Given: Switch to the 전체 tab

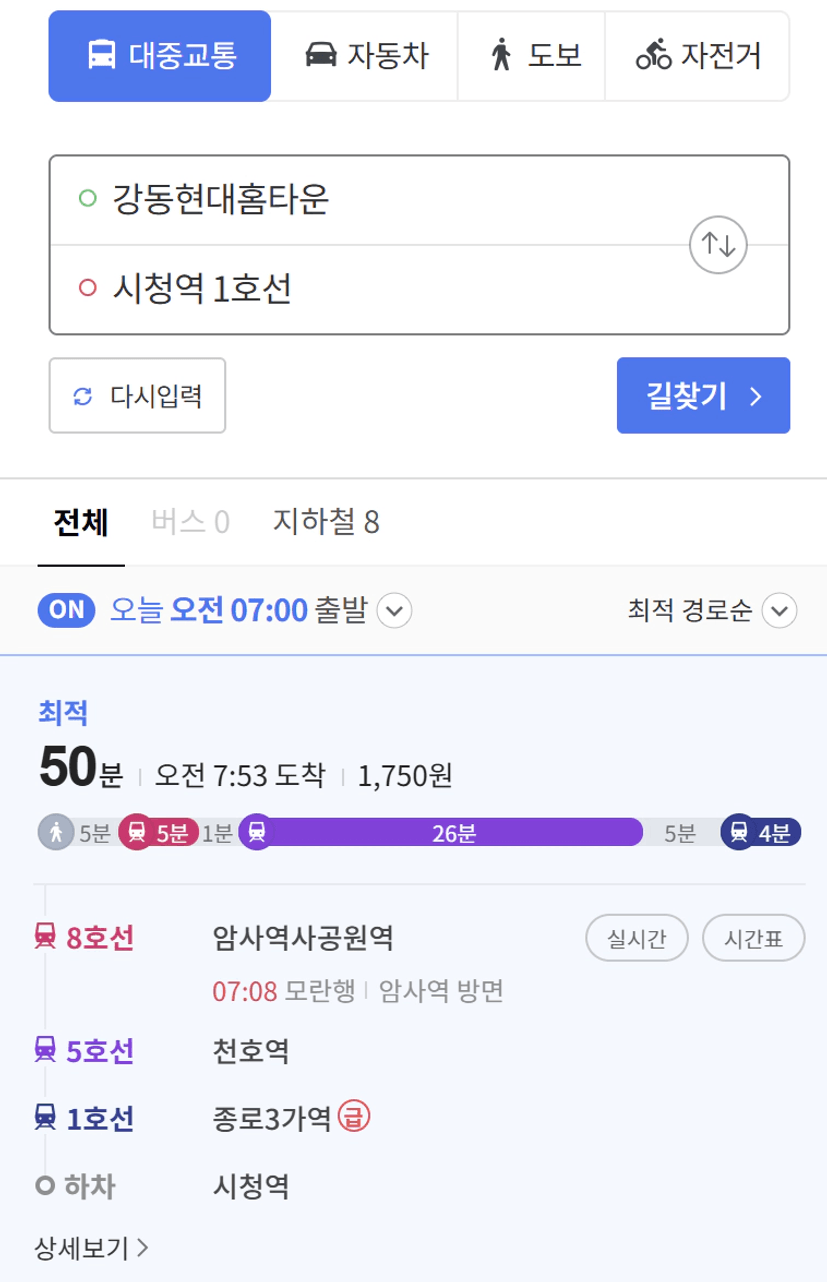Looking at the screenshot, I should pyautogui.click(x=81, y=522).
